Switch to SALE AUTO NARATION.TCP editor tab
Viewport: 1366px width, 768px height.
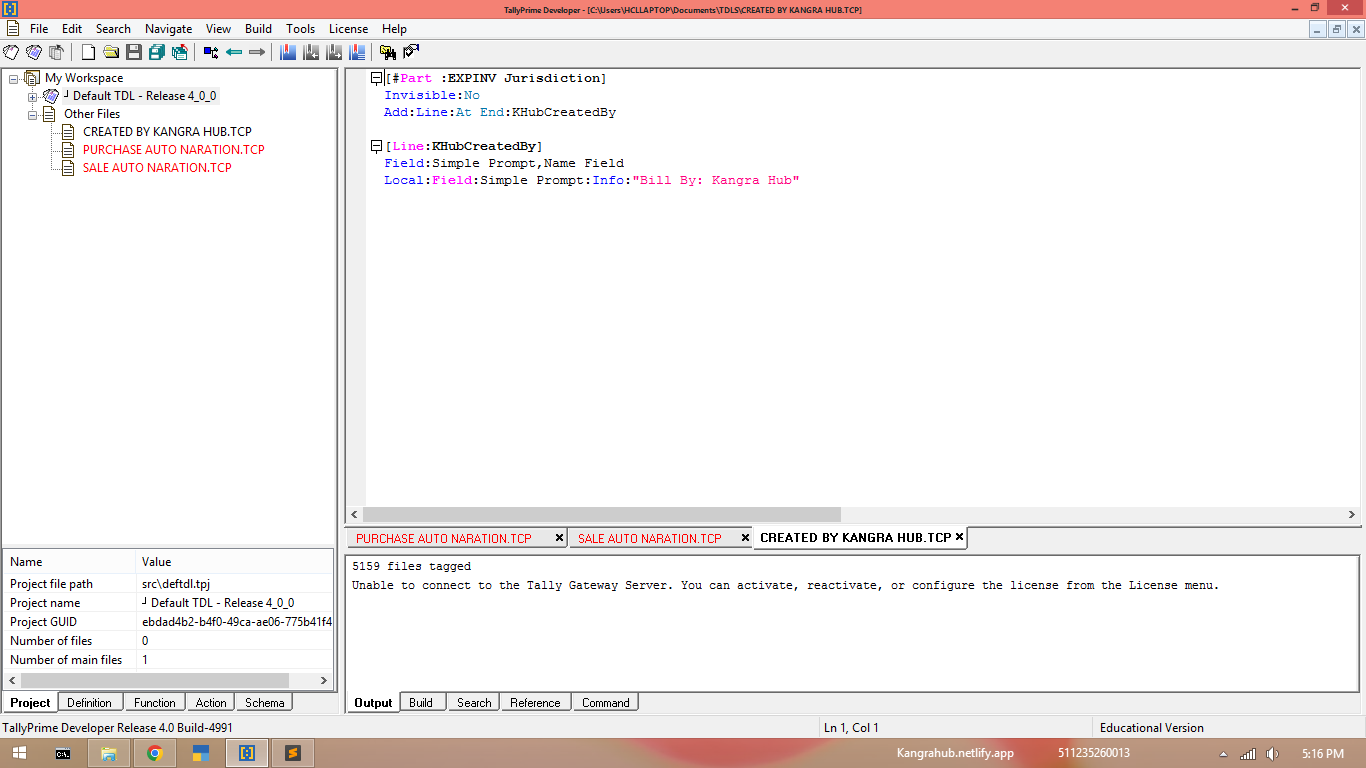click(x=650, y=538)
